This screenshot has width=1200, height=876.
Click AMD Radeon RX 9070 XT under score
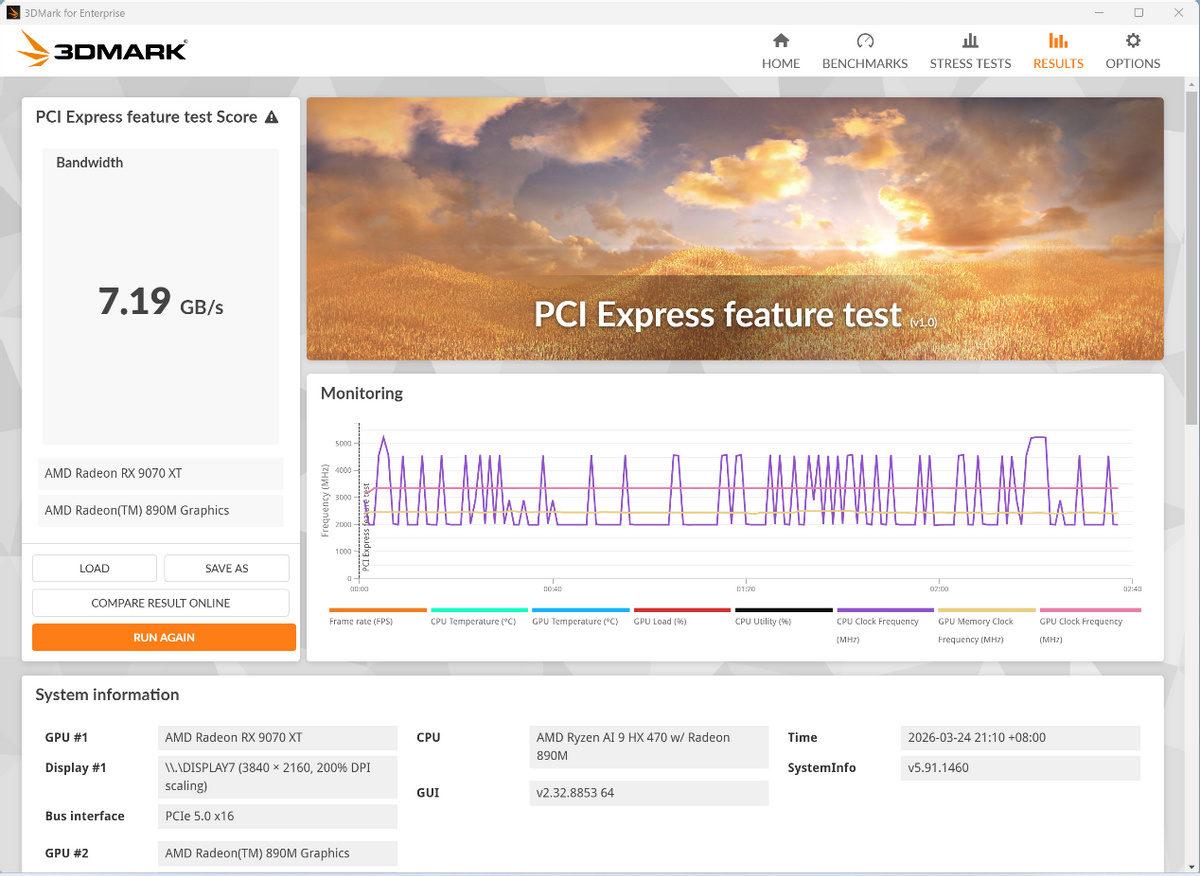[161, 473]
